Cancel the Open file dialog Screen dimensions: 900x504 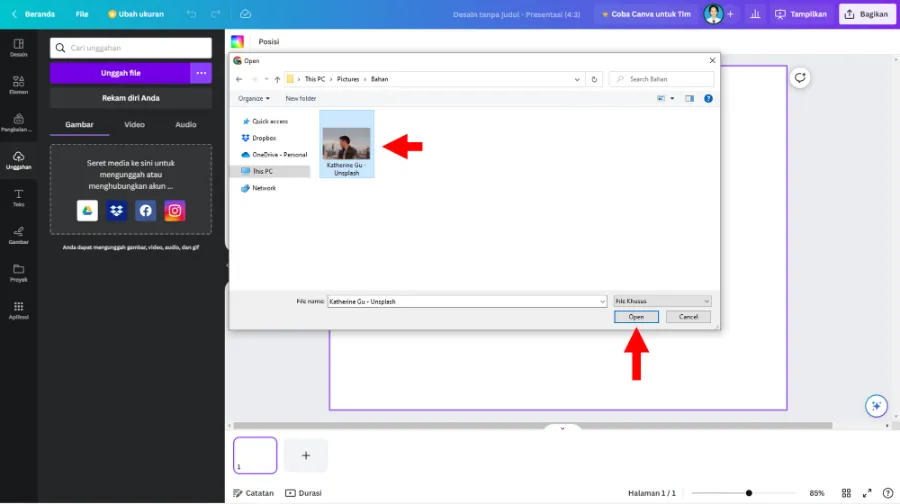[688, 317]
